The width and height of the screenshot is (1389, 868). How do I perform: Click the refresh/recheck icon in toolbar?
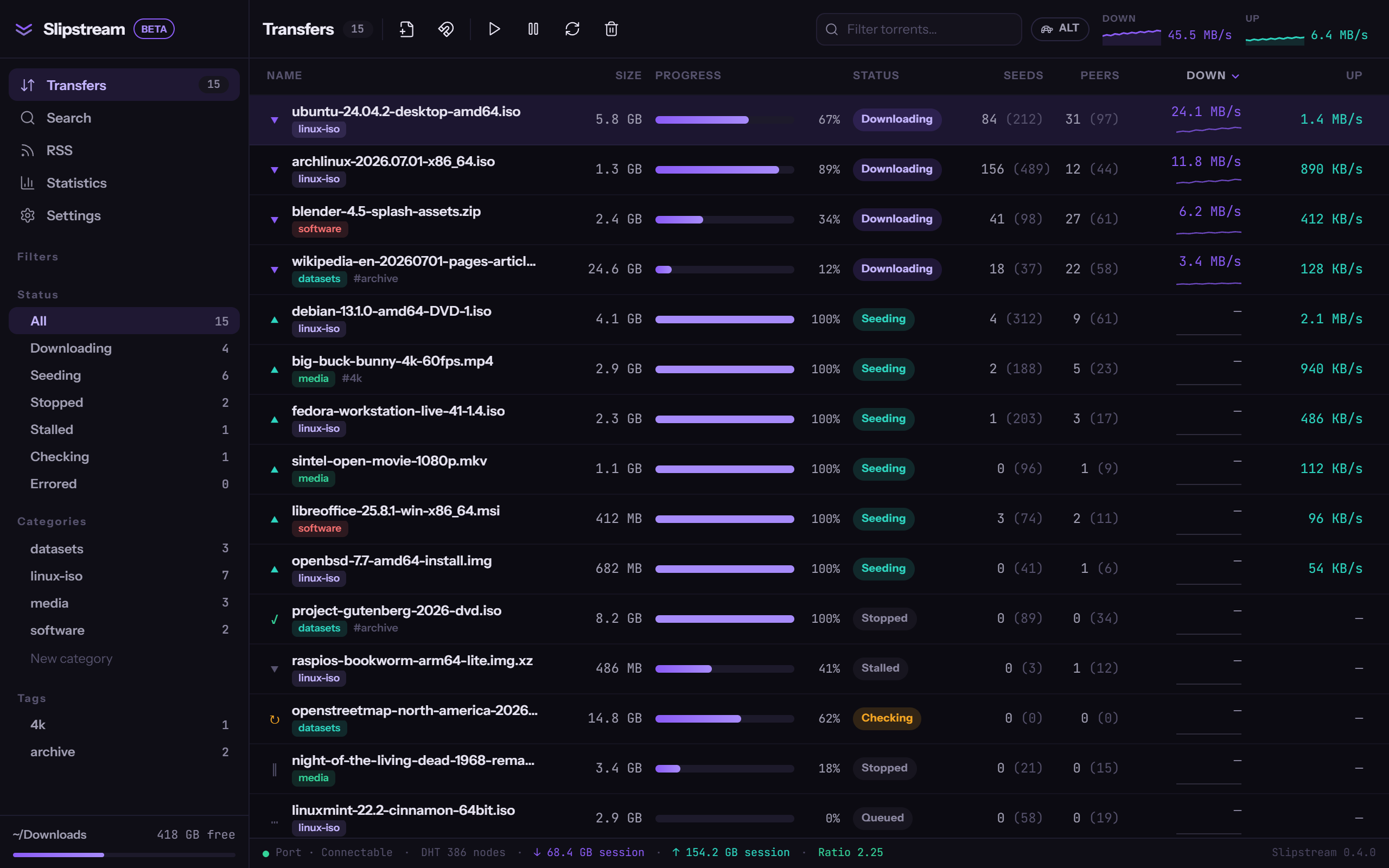572,29
